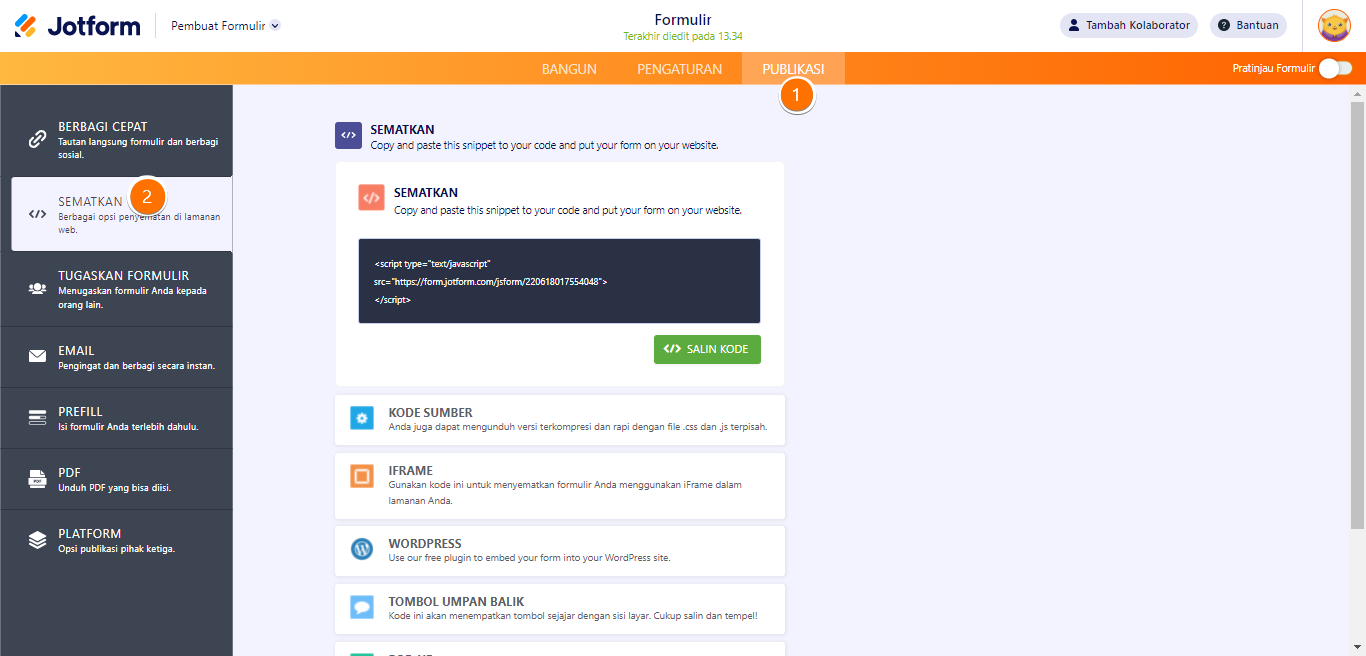Open the Tugaskan Formulir people icon
Screen dimensions: 1366x656
[x=38, y=288]
